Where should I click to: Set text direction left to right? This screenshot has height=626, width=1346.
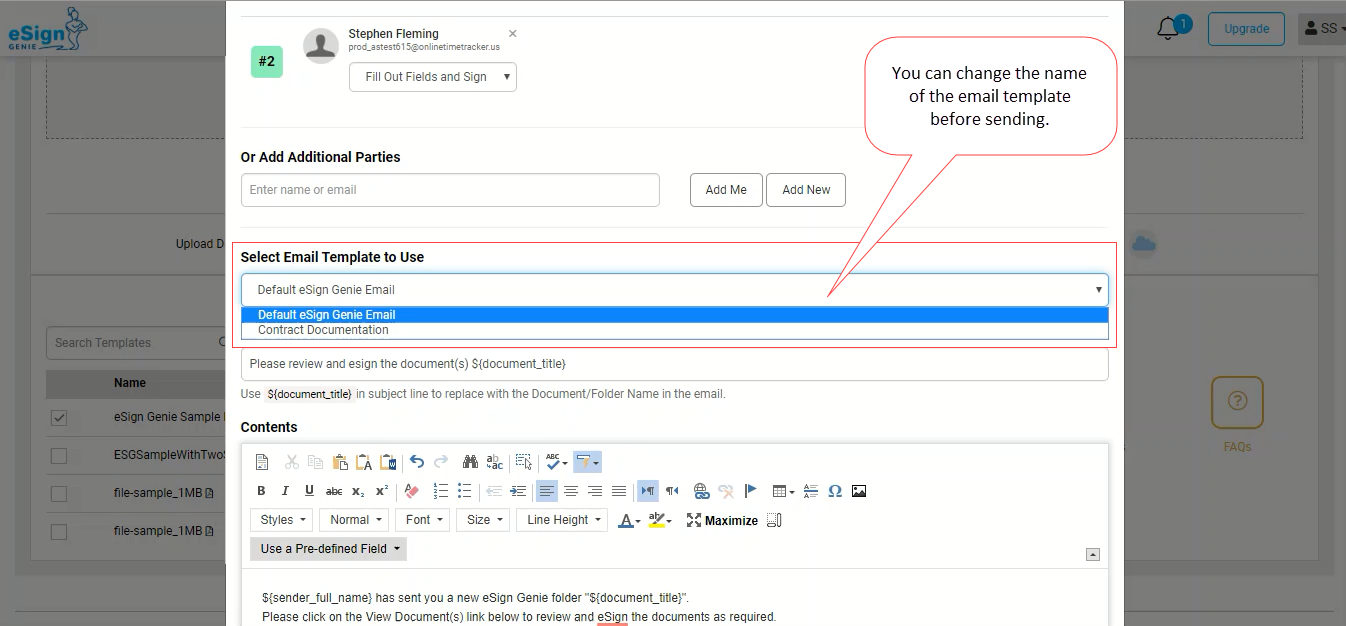(x=648, y=491)
